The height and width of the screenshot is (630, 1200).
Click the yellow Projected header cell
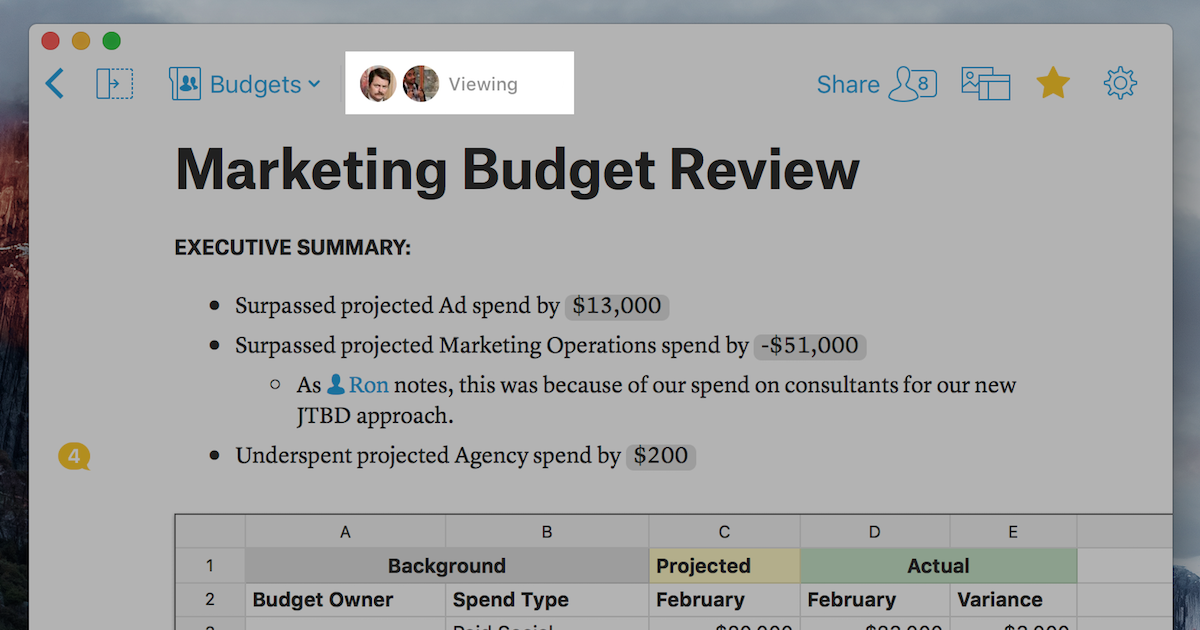pos(724,566)
